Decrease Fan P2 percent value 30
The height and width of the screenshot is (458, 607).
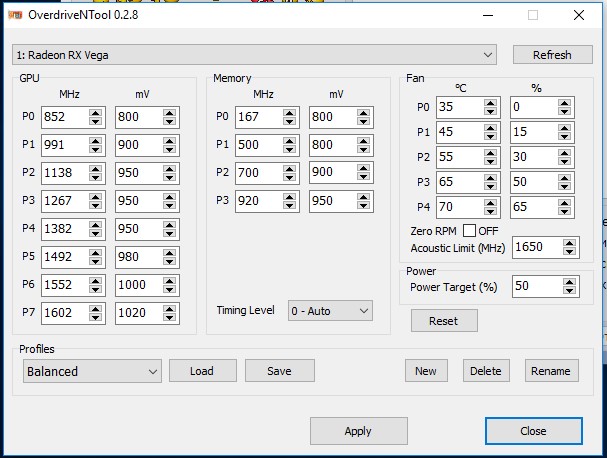564,161
